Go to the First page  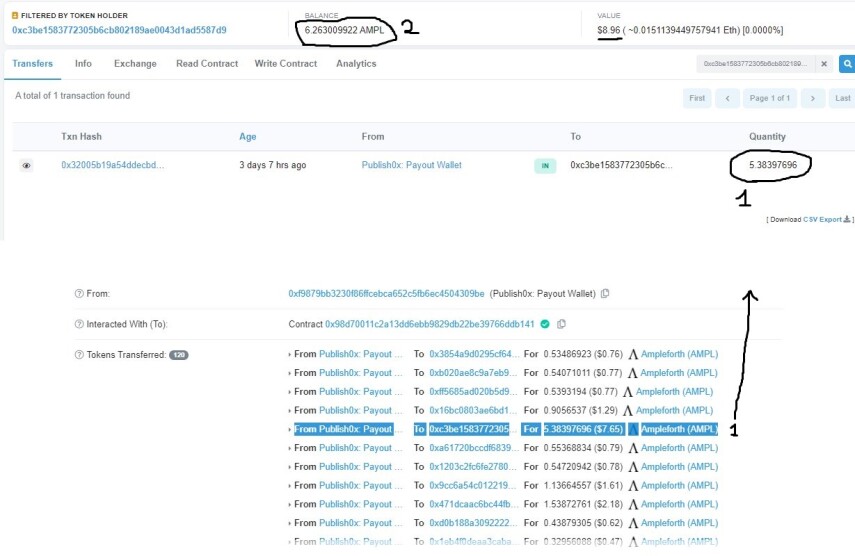coord(697,98)
